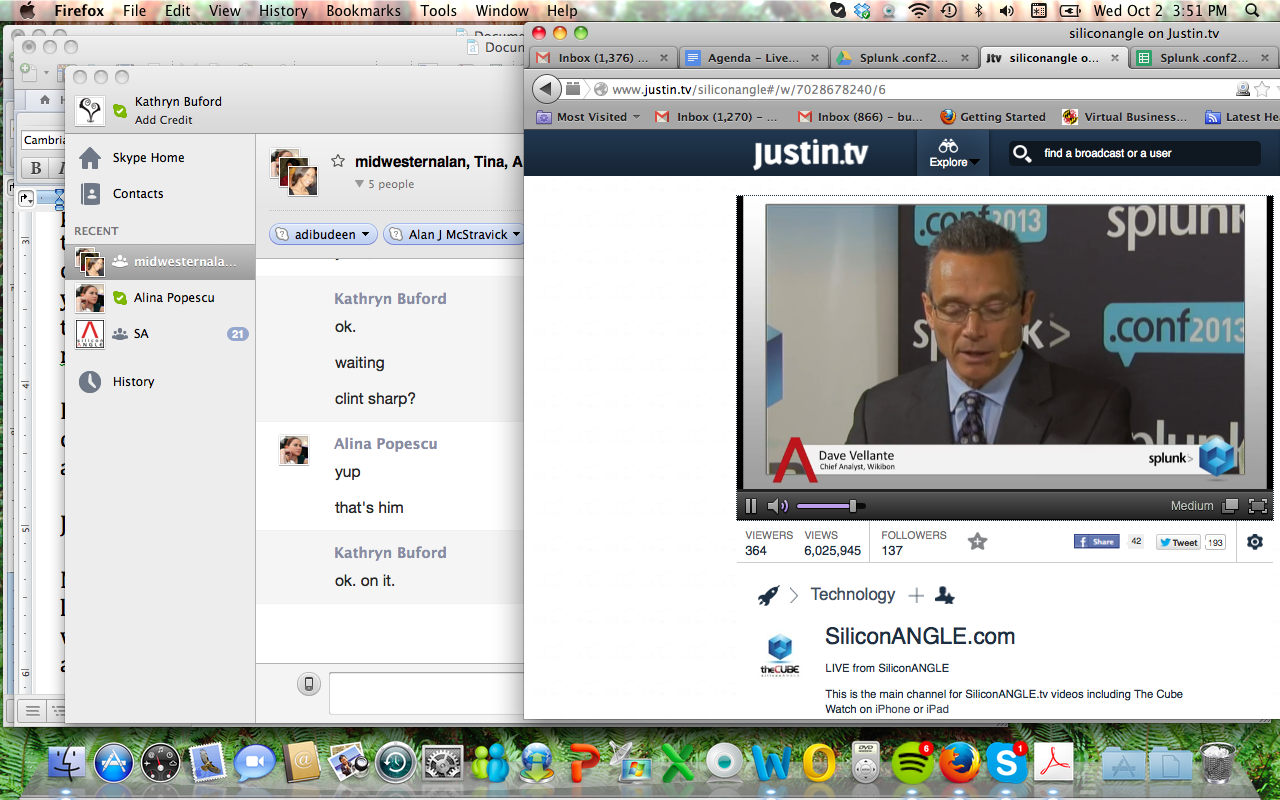Image resolution: width=1280 pixels, height=800 pixels.
Task: Open the SA group chat with 21 unread
Action: (160, 334)
